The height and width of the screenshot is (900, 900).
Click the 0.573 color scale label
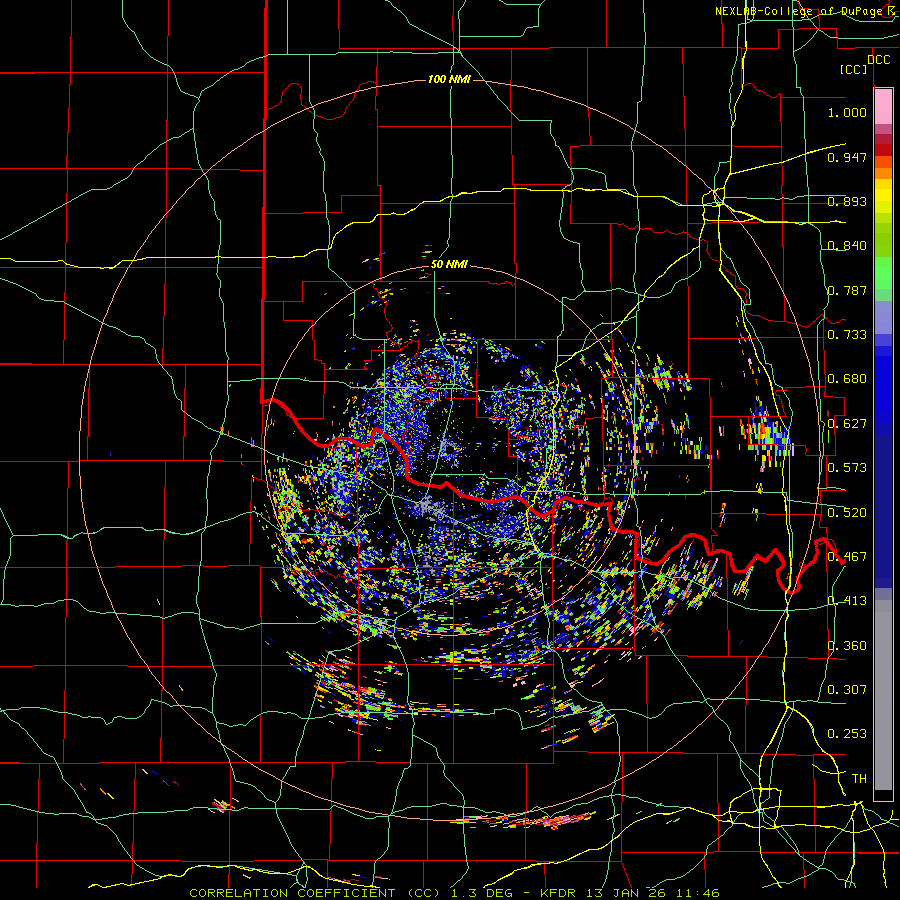click(847, 468)
